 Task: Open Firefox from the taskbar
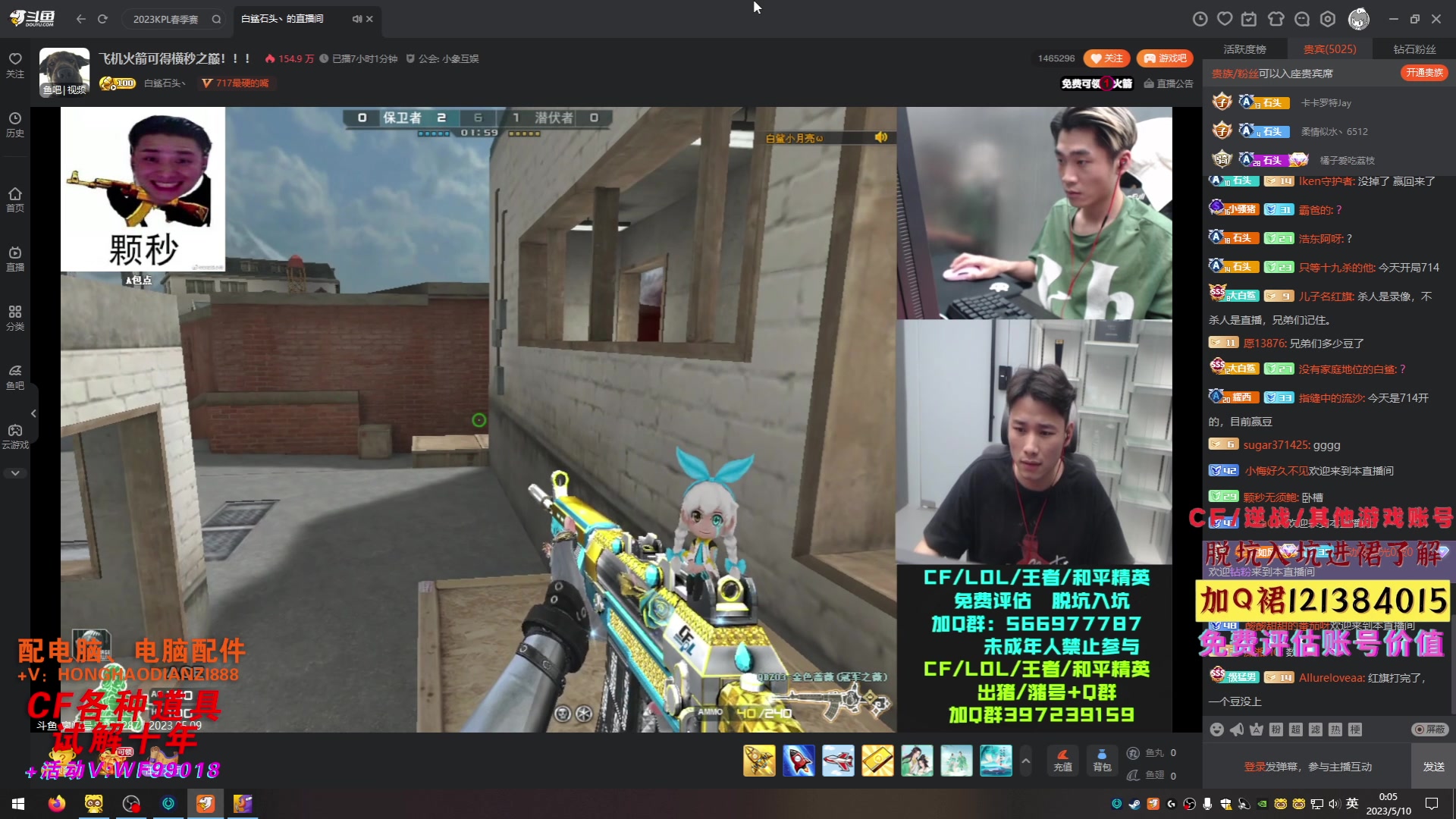tap(57, 804)
